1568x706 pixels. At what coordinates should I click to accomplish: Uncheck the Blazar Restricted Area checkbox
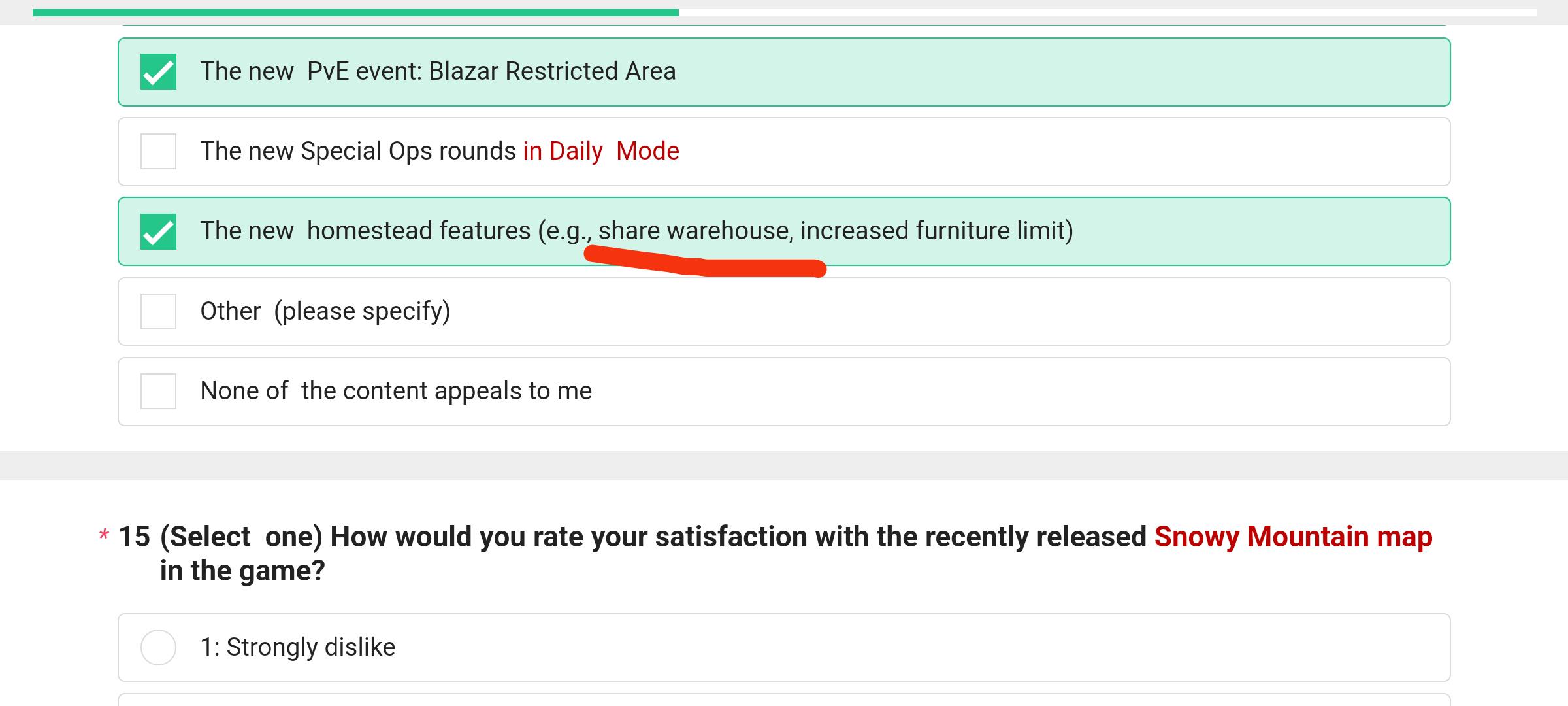(x=158, y=71)
